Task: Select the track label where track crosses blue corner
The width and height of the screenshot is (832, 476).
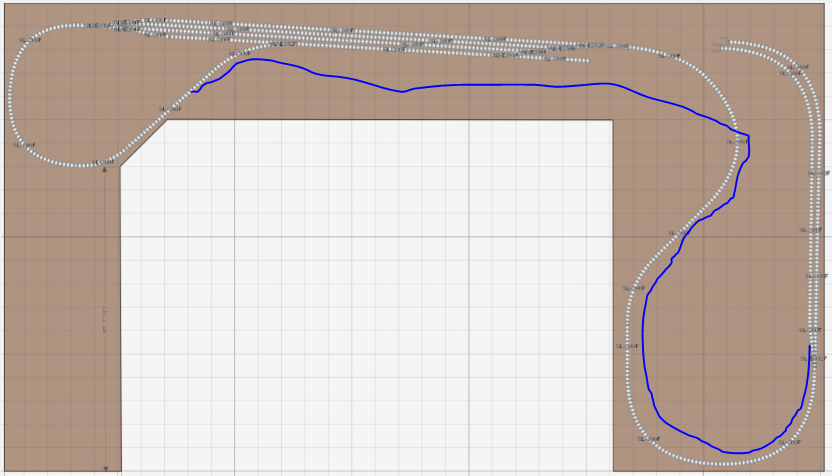Action: pos(736,142)
